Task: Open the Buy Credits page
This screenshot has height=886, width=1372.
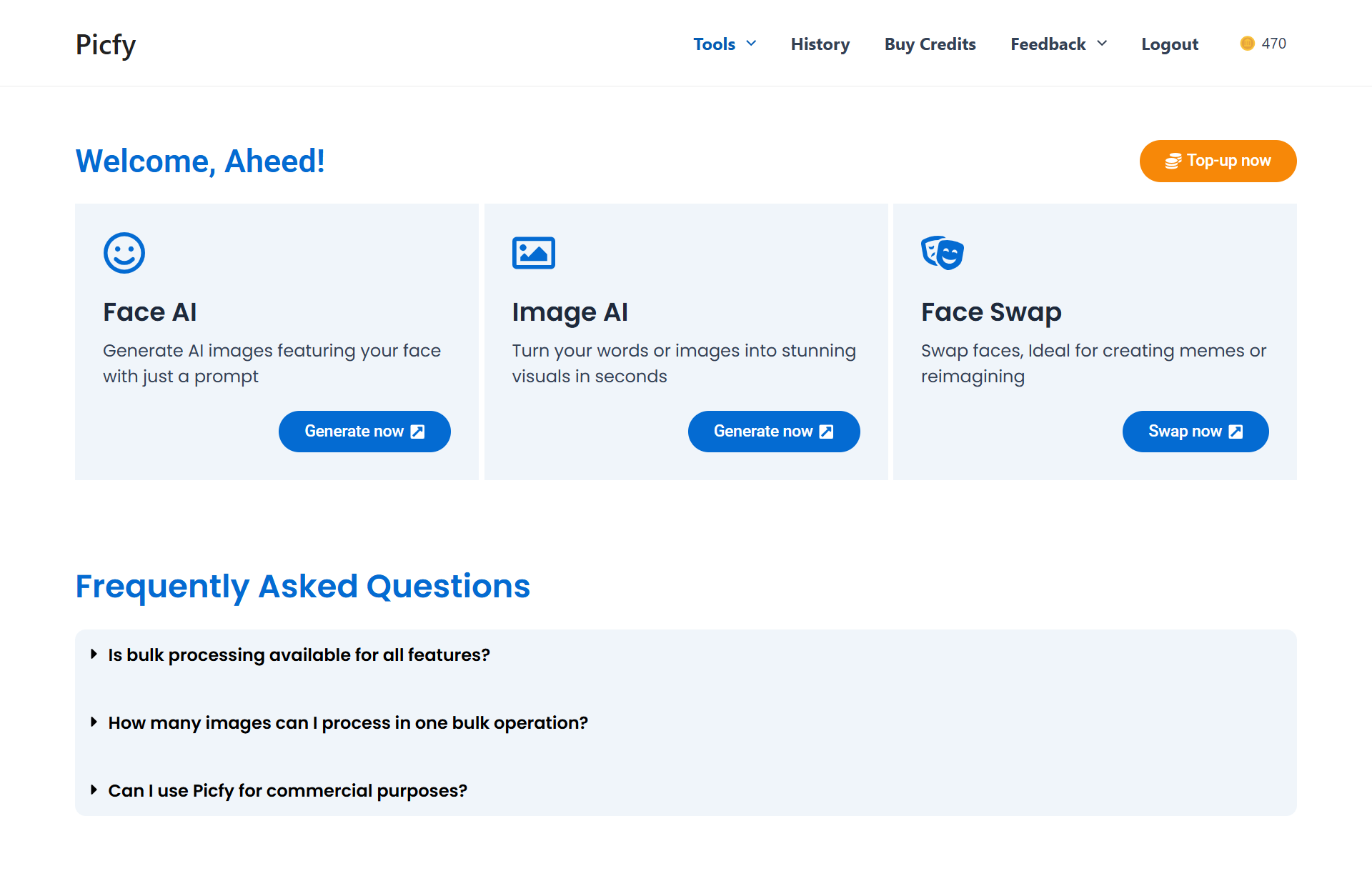Action: click(930, 44)
